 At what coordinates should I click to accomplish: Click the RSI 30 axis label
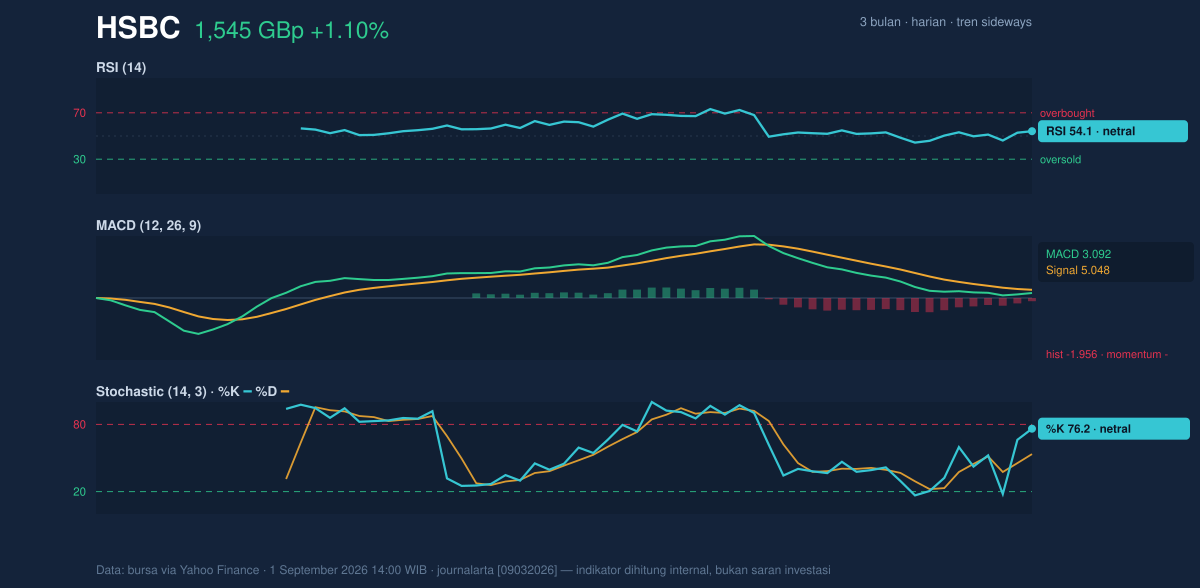(79, 159)
